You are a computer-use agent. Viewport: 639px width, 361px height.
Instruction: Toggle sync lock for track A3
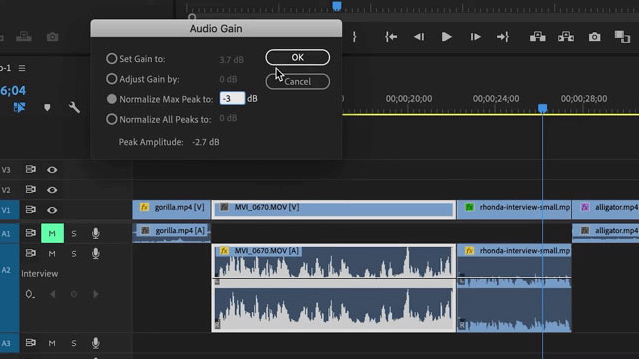pyautogui.click(x=31, y=343)
